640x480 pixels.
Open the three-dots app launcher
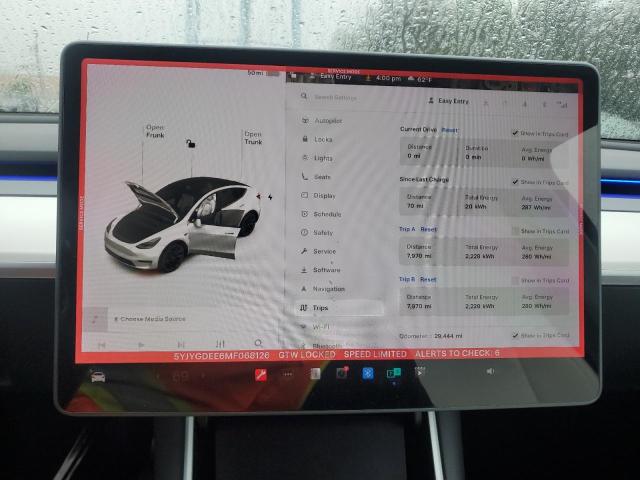[x=288, y=374]
